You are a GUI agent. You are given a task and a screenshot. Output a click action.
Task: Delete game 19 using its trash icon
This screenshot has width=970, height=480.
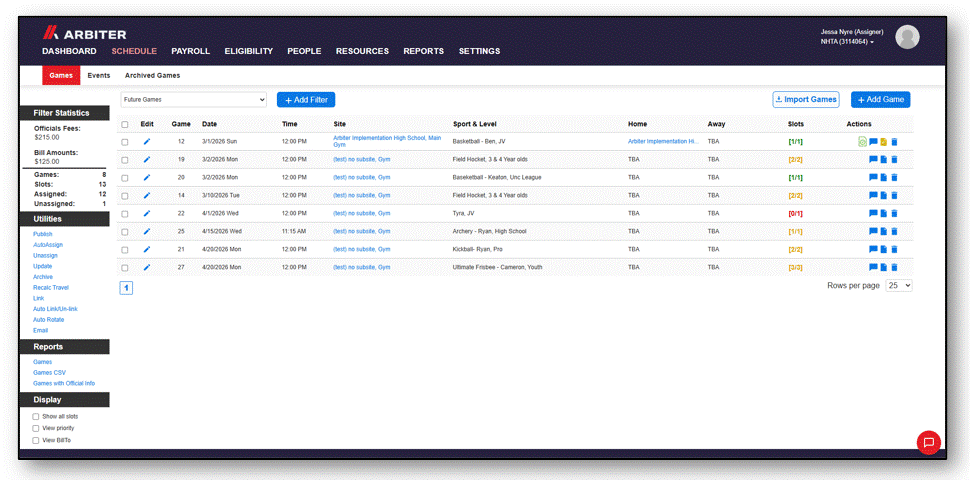coord(894,160)
